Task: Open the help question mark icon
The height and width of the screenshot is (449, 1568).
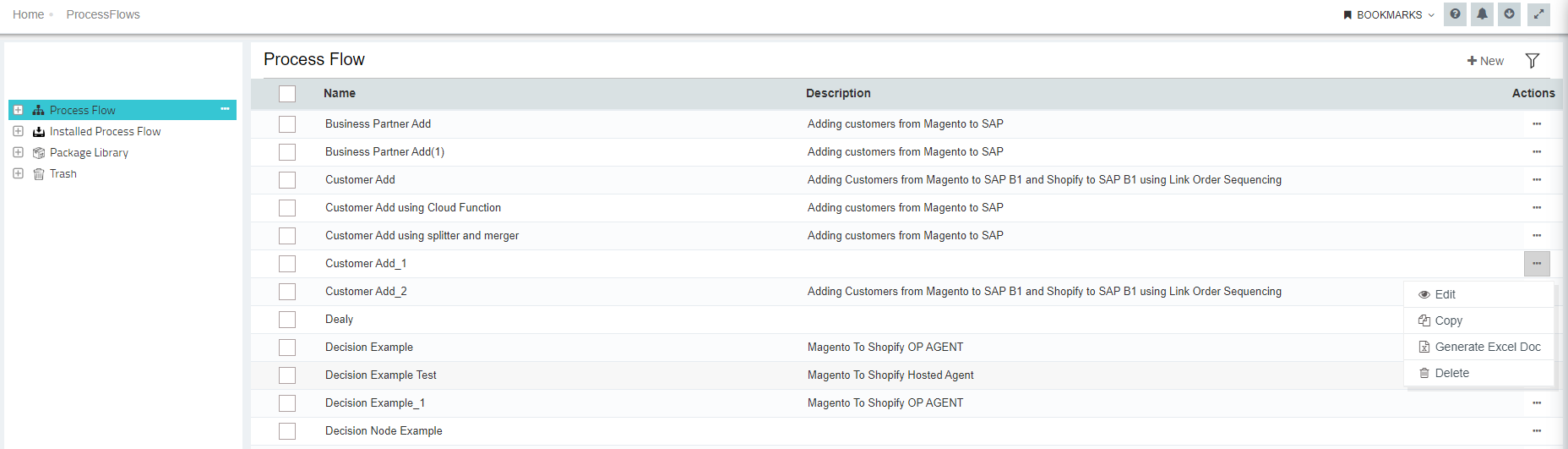Action: 1455,14
